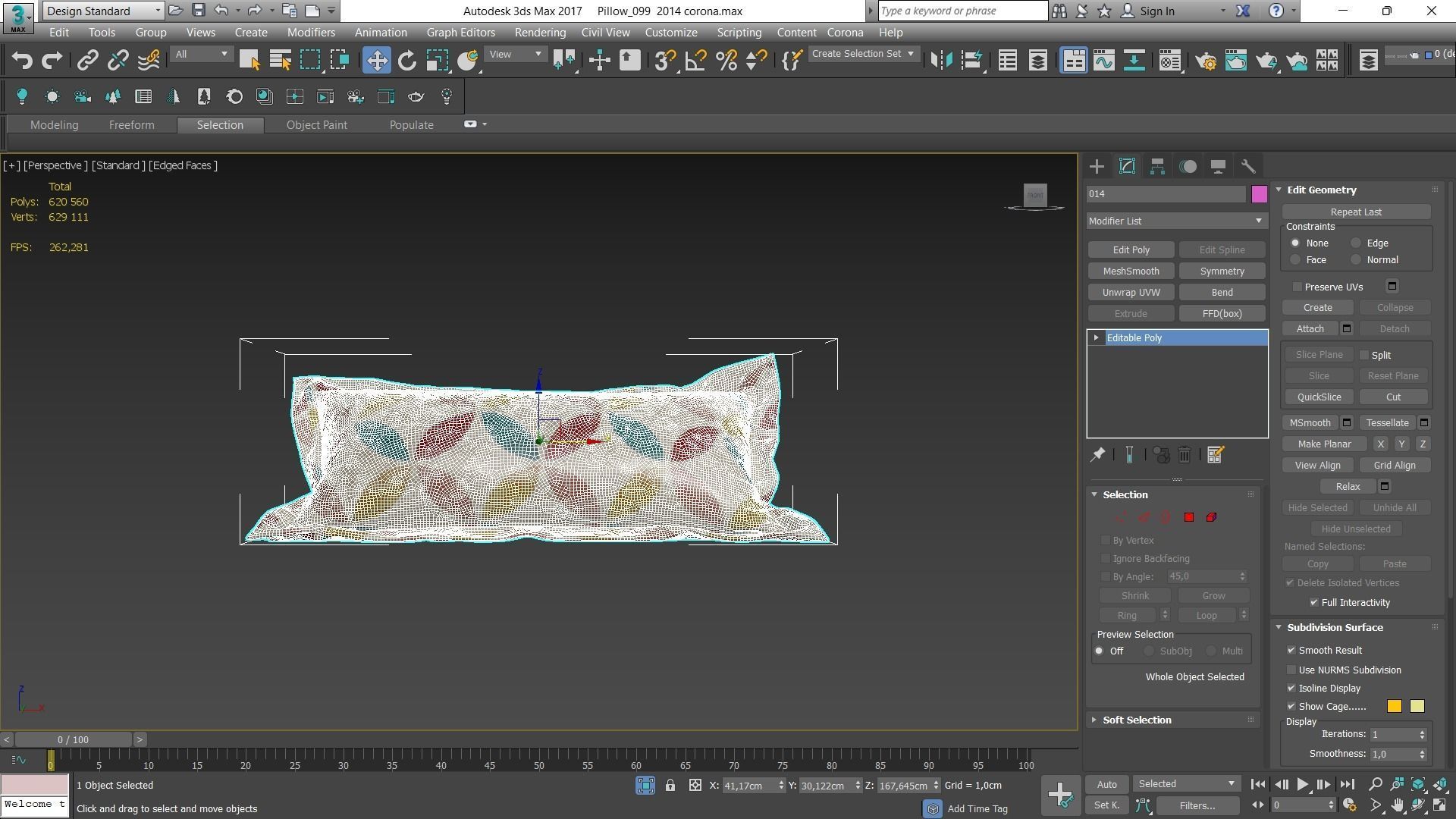Enable the Split checkbox

(1364, 356)
